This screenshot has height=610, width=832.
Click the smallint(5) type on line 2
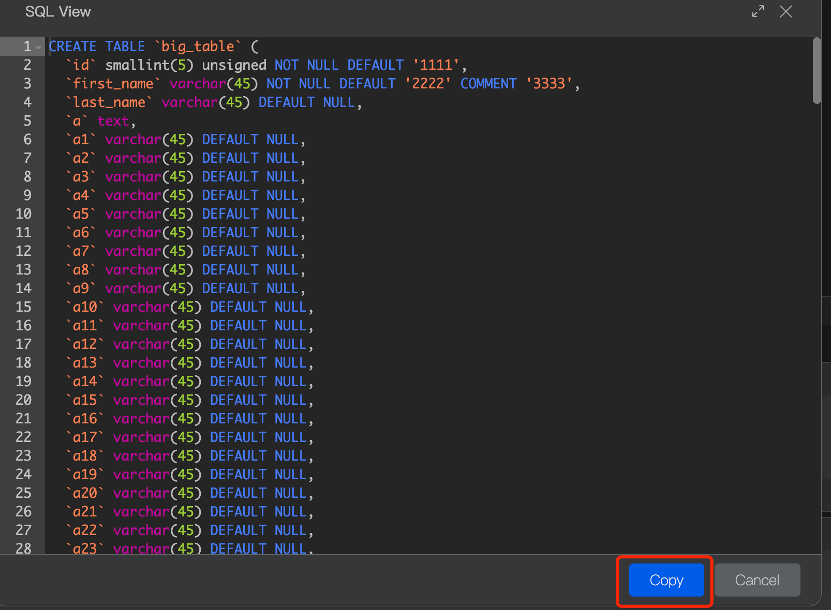(149, 65)
